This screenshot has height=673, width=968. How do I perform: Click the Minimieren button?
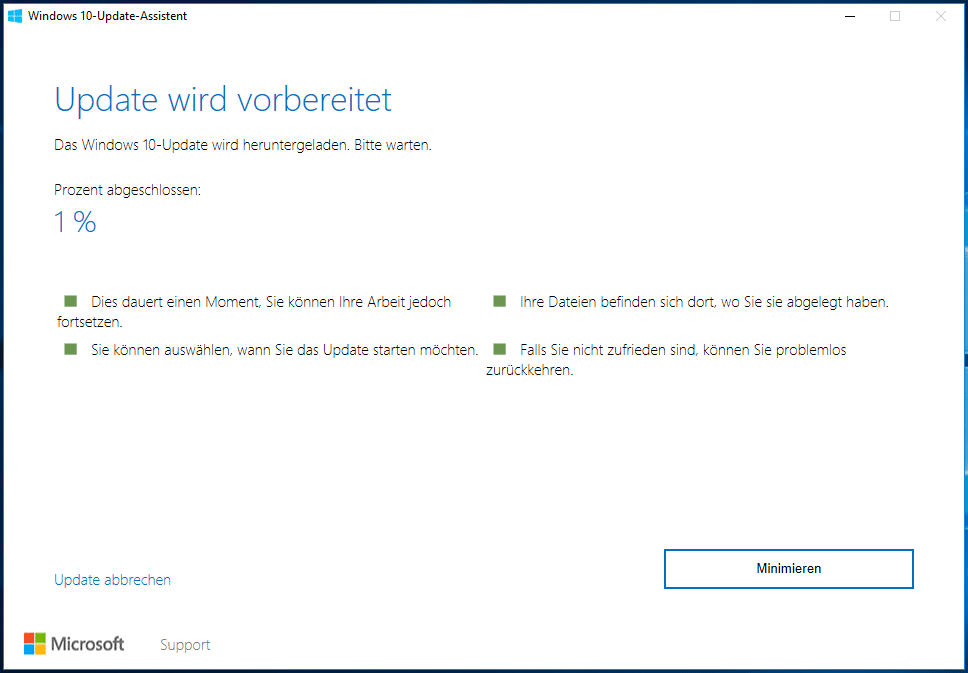(x=788, y=569)
